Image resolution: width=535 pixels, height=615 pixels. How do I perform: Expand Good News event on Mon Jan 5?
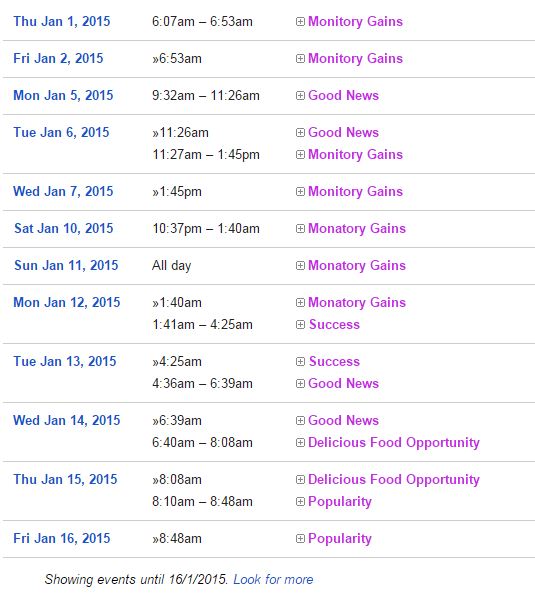(300, 96)
